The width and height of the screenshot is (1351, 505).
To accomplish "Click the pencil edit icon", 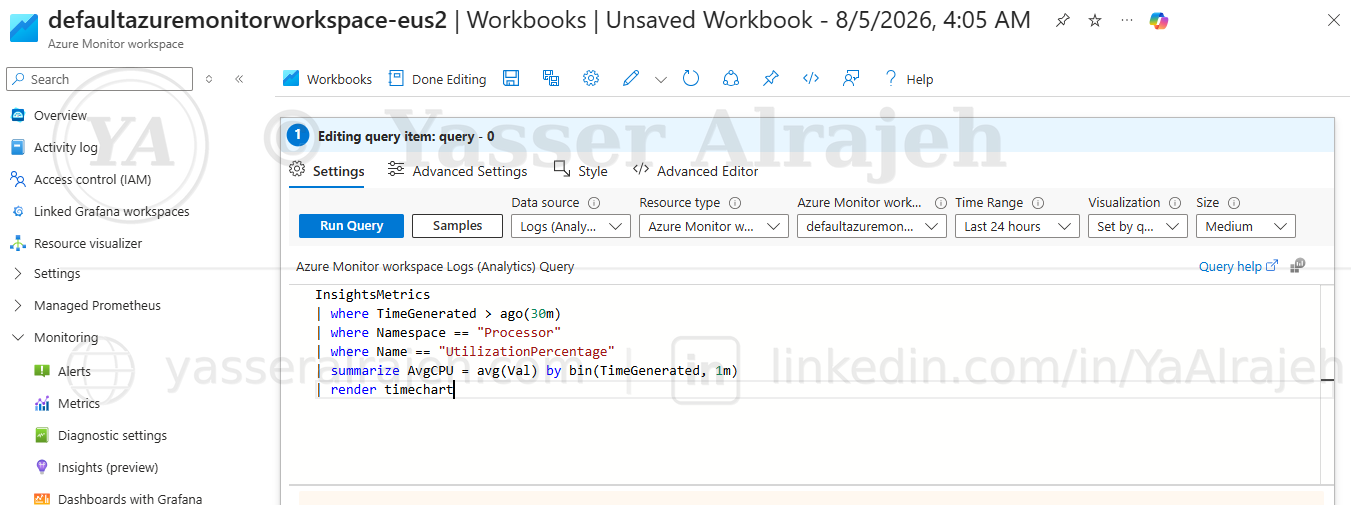I will [630, 78].
